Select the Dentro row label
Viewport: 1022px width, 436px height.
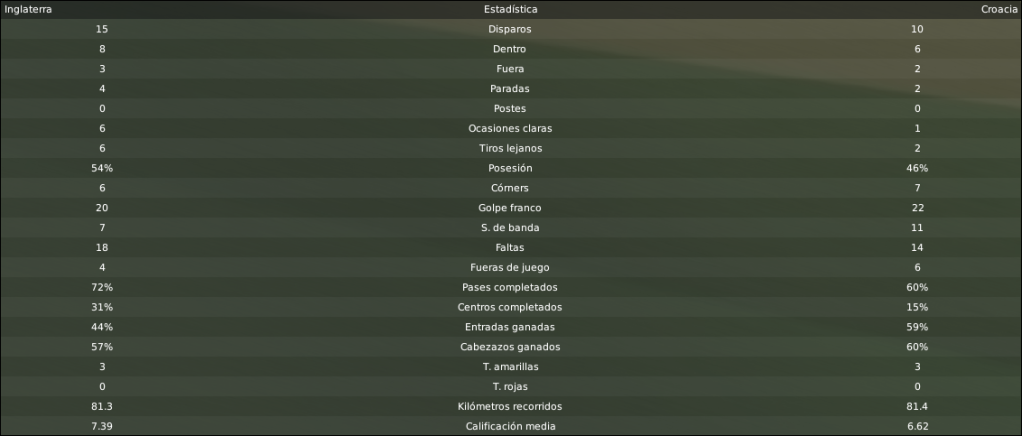point(510,49)
